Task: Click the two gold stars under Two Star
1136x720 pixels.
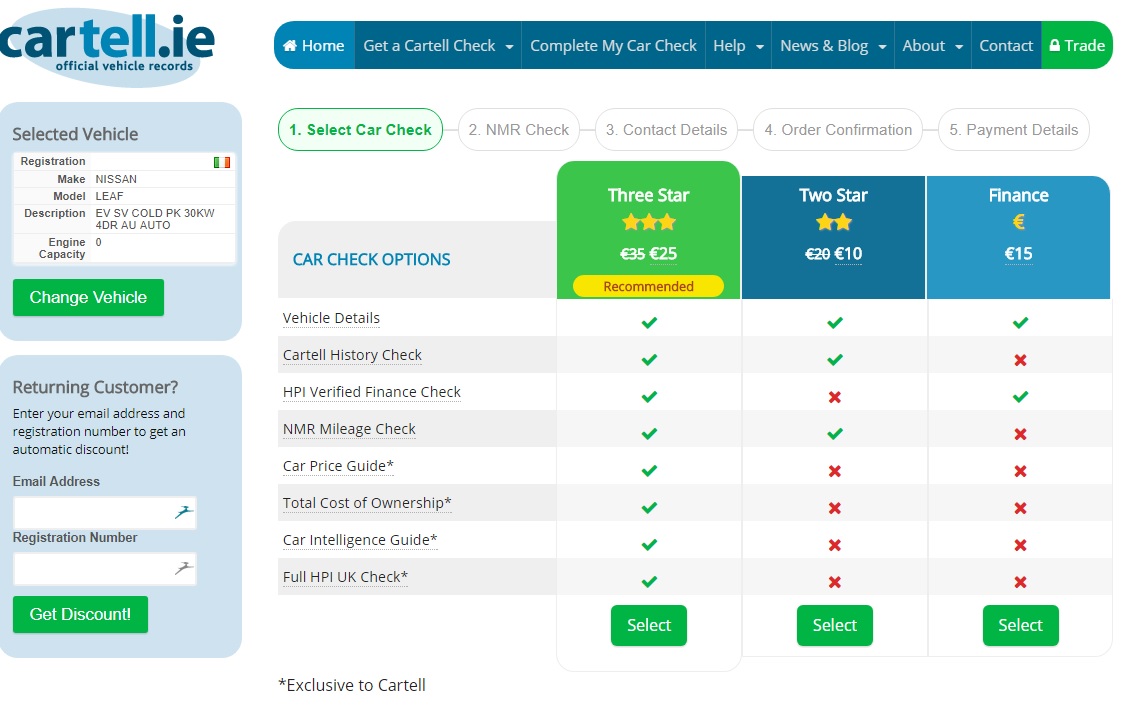Action: click(834, 222)
